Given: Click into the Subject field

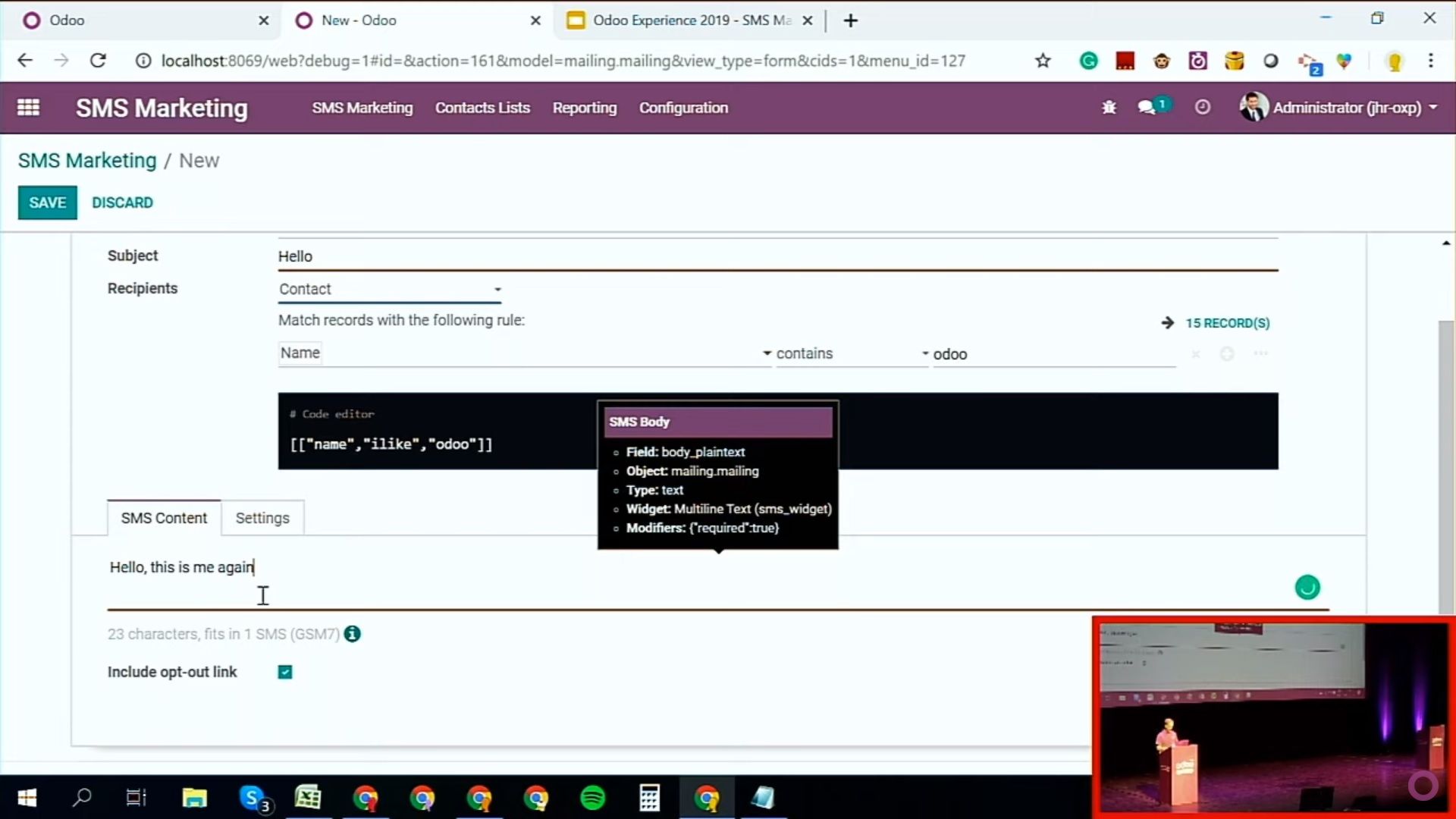Looking at the screenshot, I should (778, 256).
